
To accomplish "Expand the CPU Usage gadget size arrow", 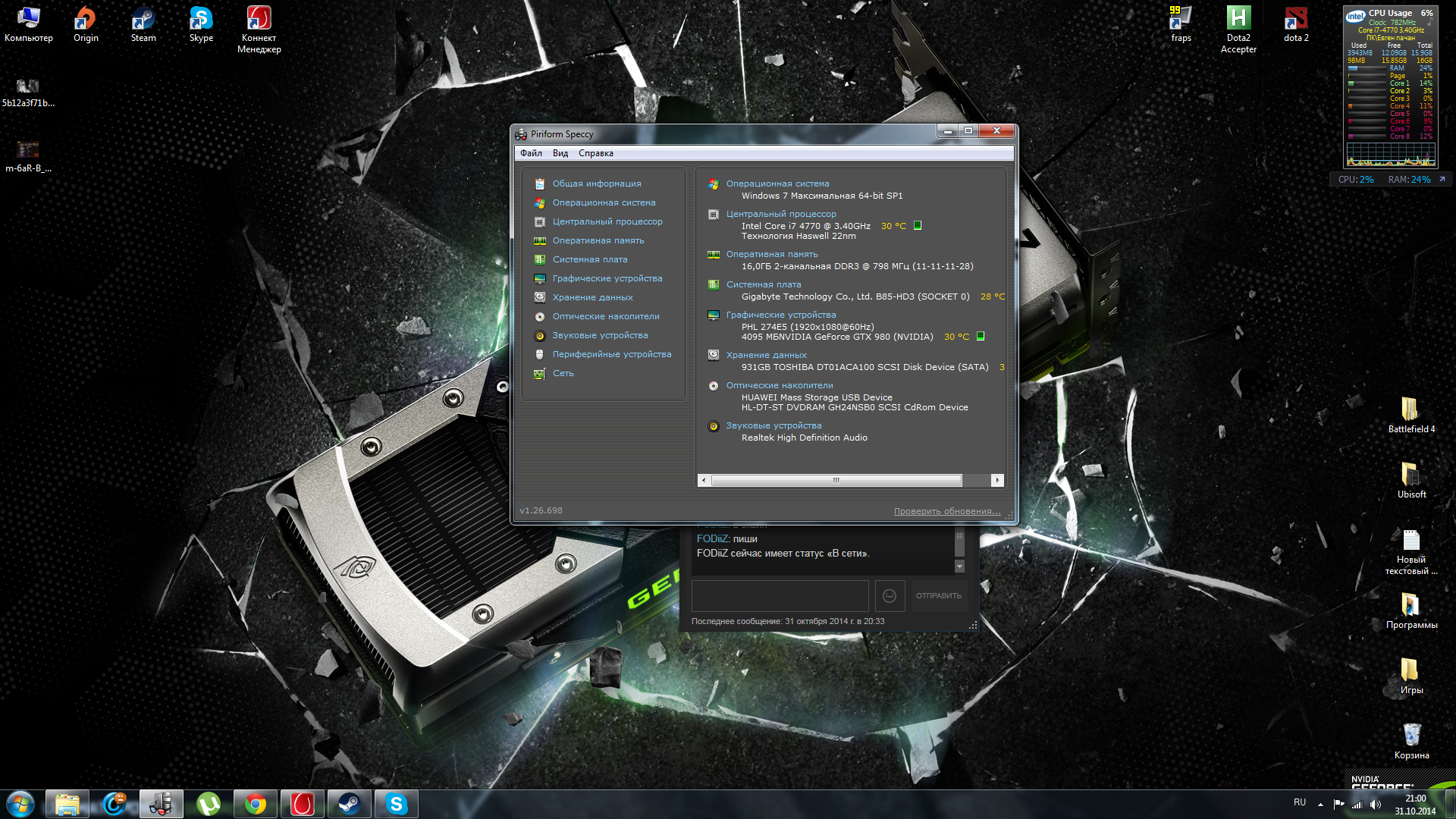I will point(1442,180).
